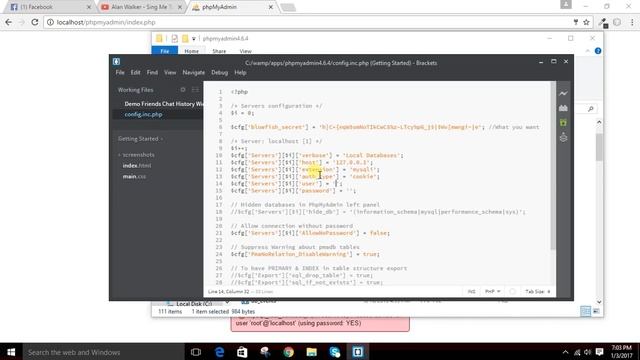The height and width of the screenshot is (360, 640).
Task: Open the File menu in Brackets
Action: (120, 73)
